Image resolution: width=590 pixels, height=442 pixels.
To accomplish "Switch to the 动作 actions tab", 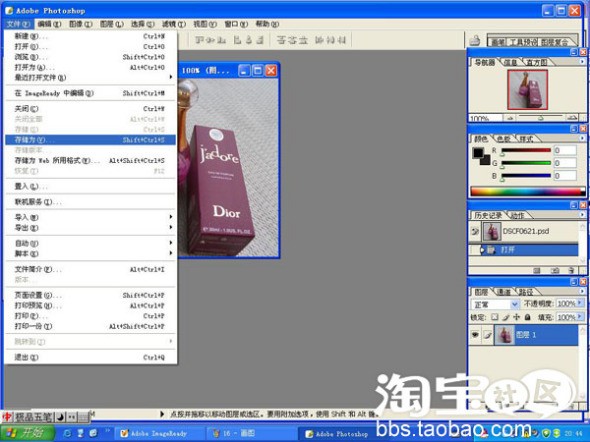I will (518, 216).
